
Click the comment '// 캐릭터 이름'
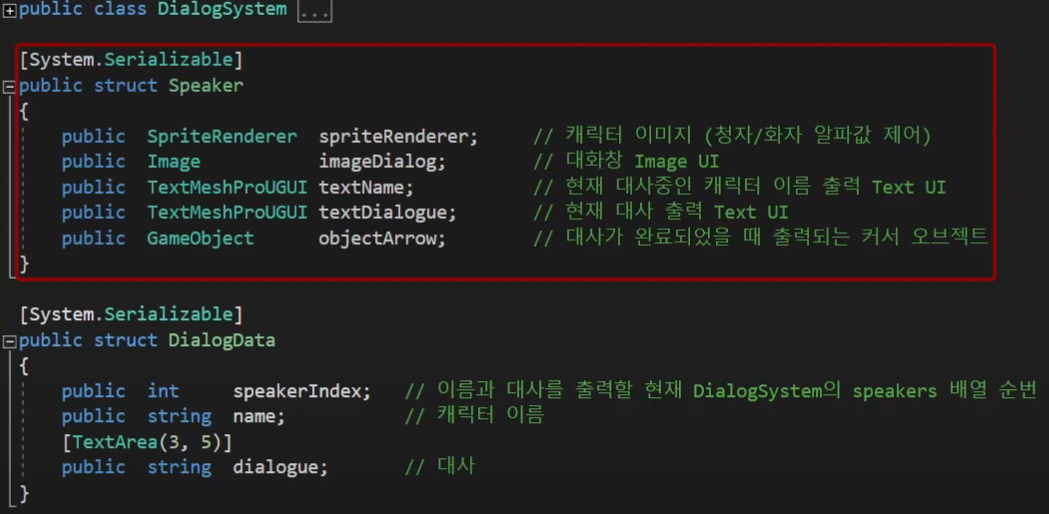pos(475,416)
